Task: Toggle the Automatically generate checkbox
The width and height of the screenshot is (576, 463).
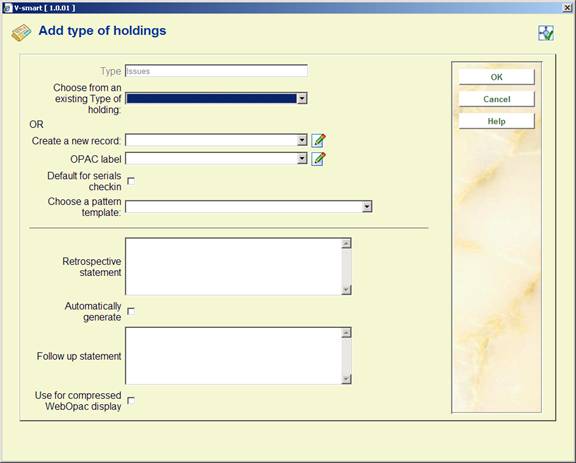Action: click(131, 312)
